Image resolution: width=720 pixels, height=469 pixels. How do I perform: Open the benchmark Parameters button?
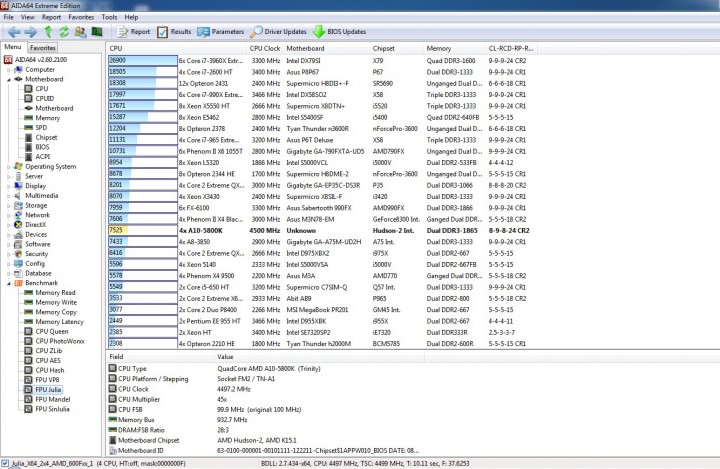pyautogui.click(x=221, y=32)
